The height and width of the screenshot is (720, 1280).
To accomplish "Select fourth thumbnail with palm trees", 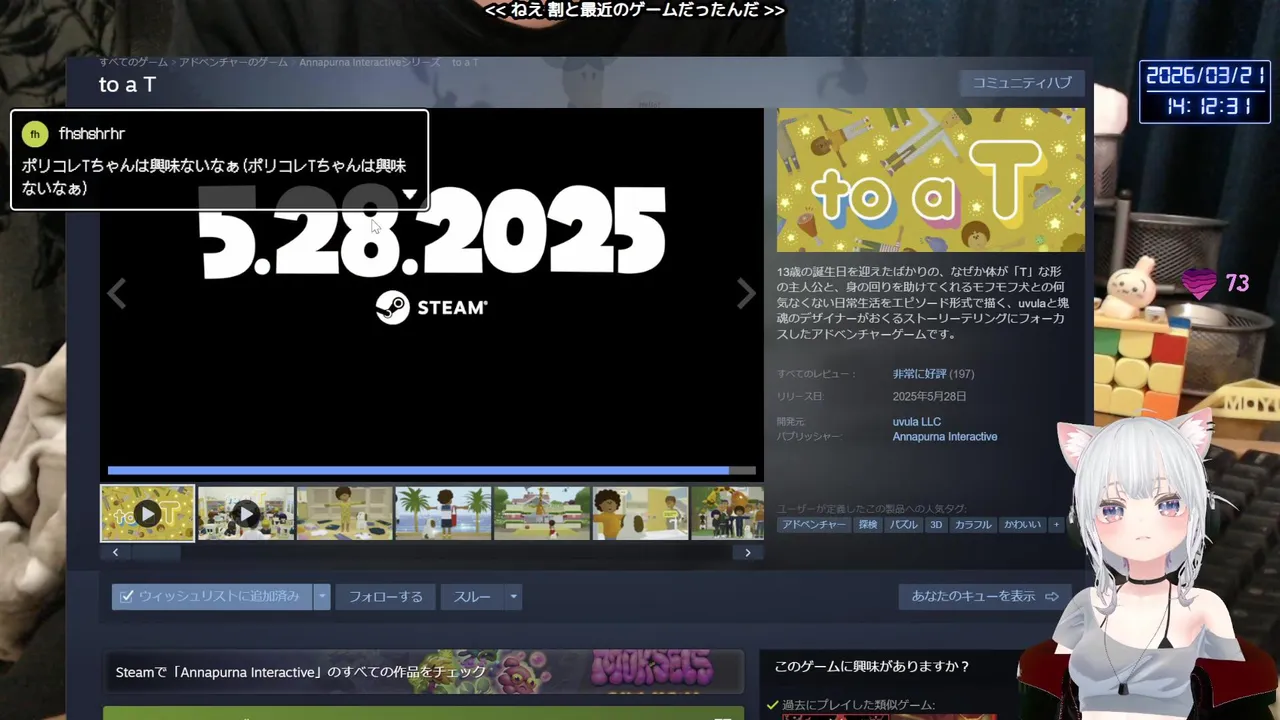I will coord(443,513).
